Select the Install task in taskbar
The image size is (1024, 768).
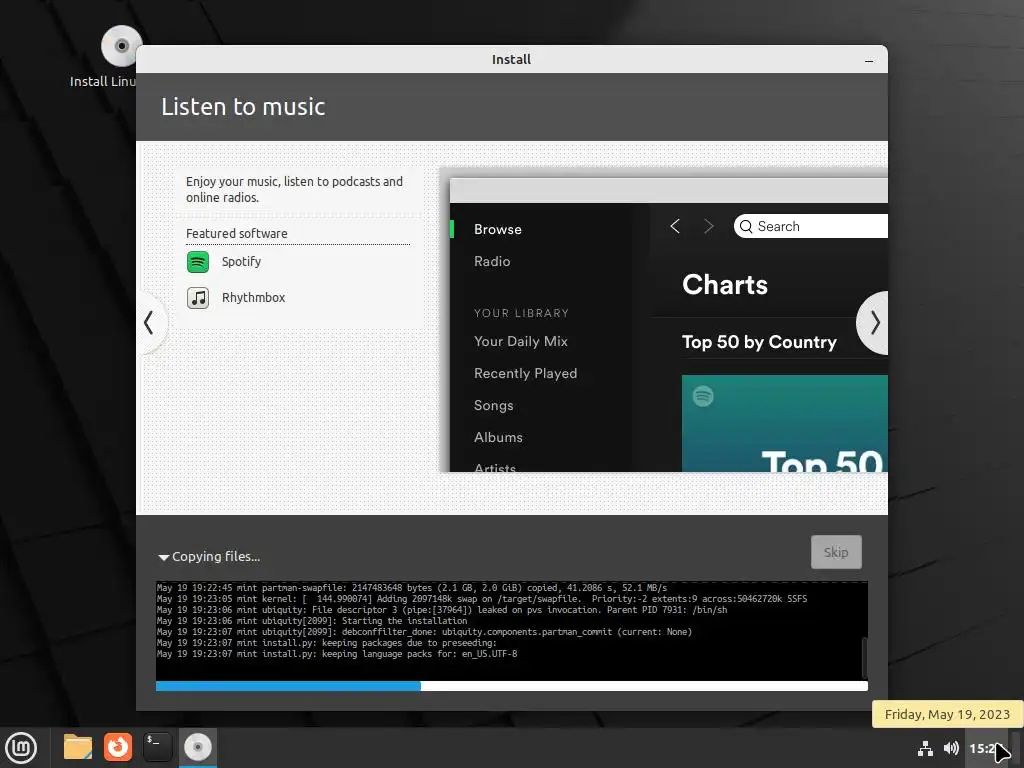(x=197, y=747)
